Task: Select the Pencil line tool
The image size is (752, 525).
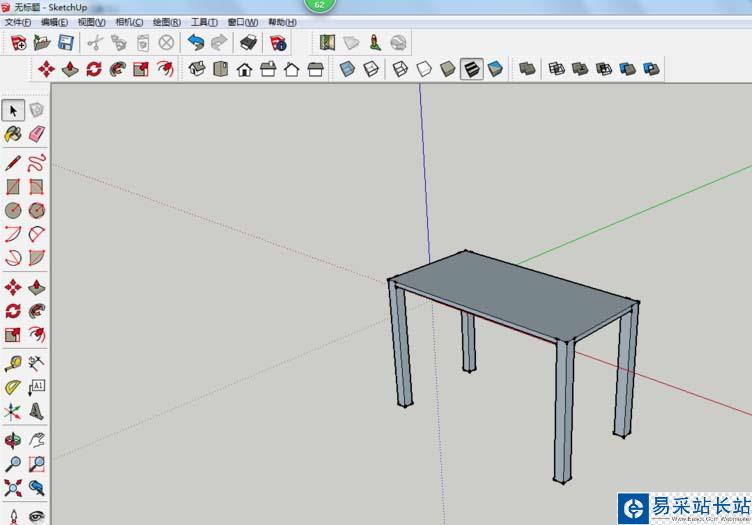Action: (13, 162)
